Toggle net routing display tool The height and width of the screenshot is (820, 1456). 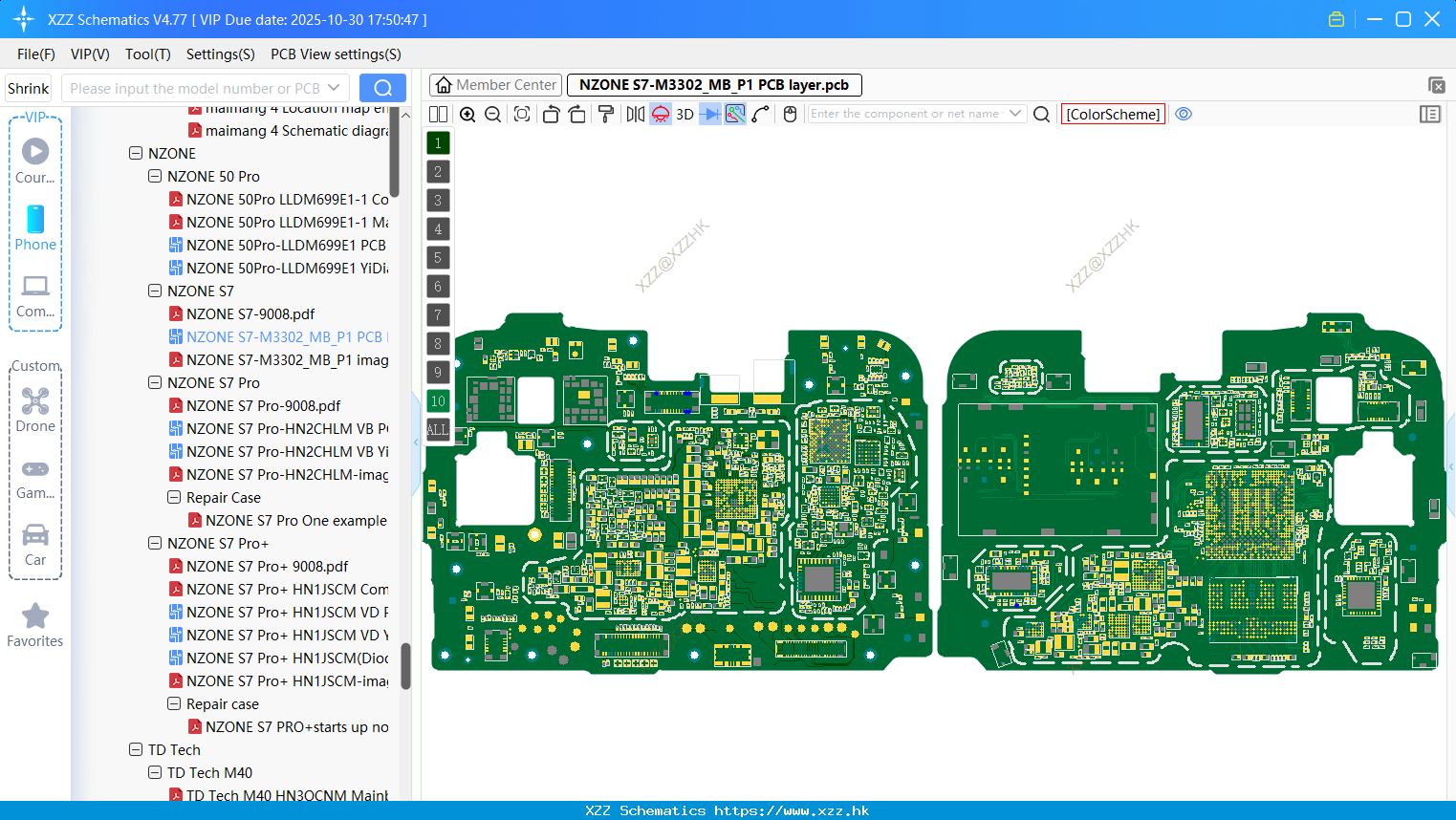735,114
